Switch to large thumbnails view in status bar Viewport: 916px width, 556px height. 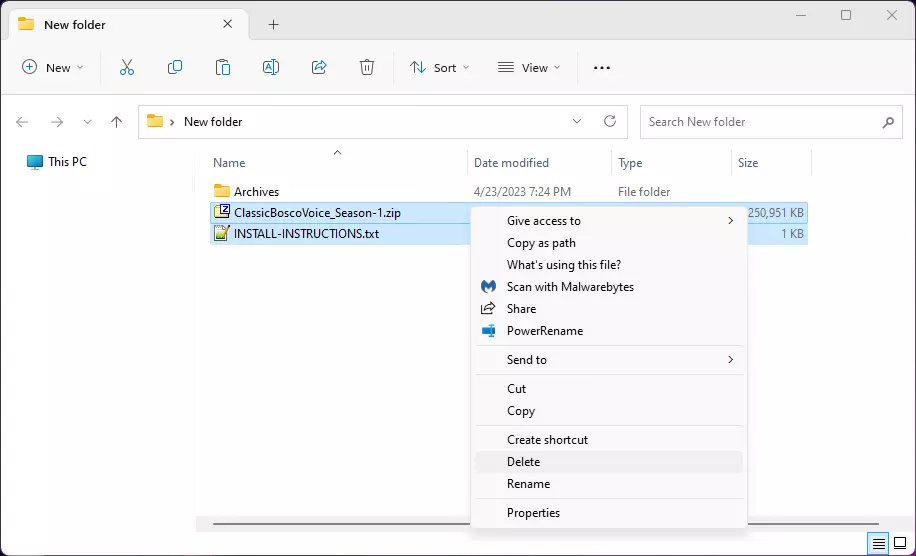(900, 544)
